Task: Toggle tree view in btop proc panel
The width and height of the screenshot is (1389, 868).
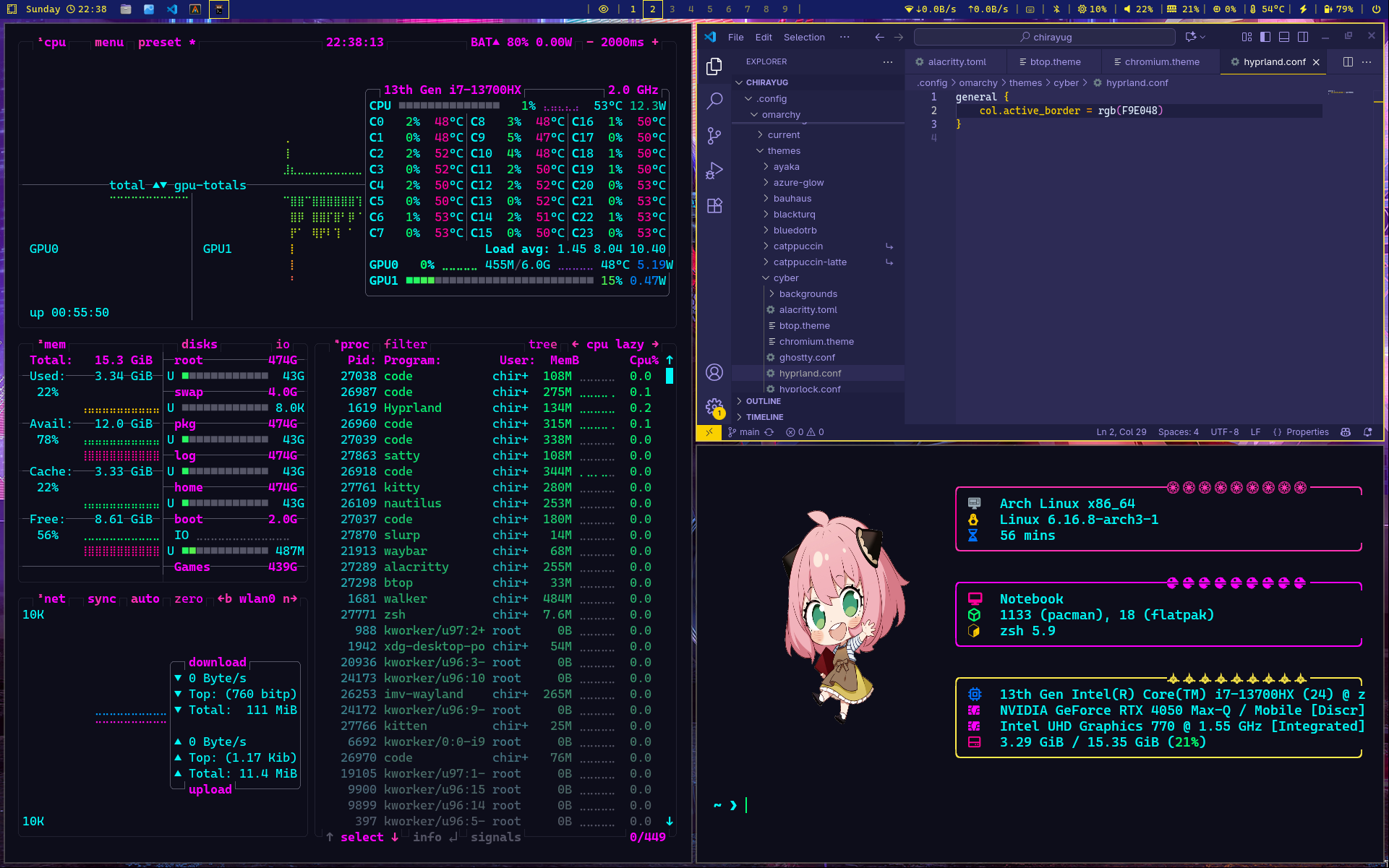Action: (x=542, y=344)
